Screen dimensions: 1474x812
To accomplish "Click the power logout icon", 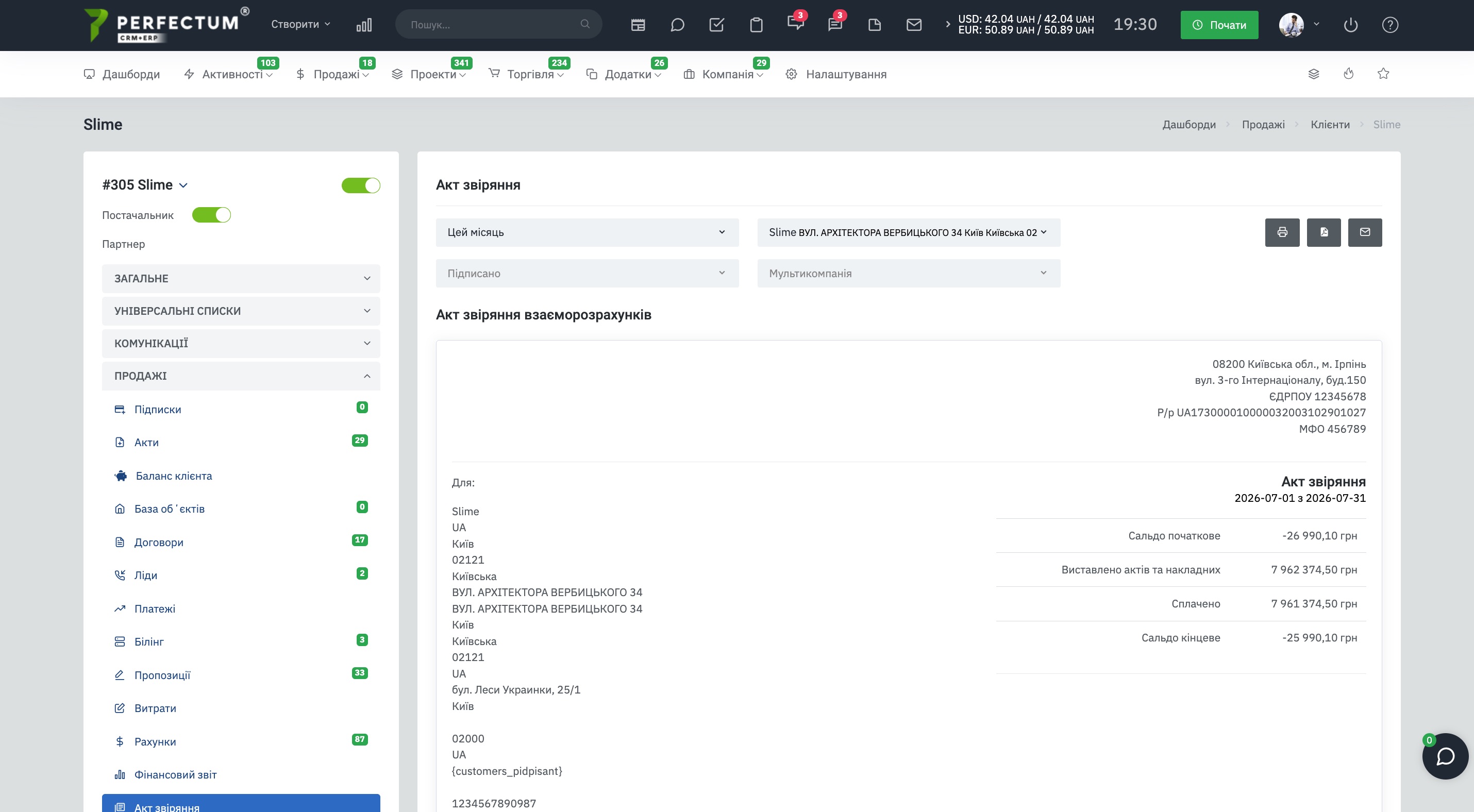I will (x=1350, y=25).
